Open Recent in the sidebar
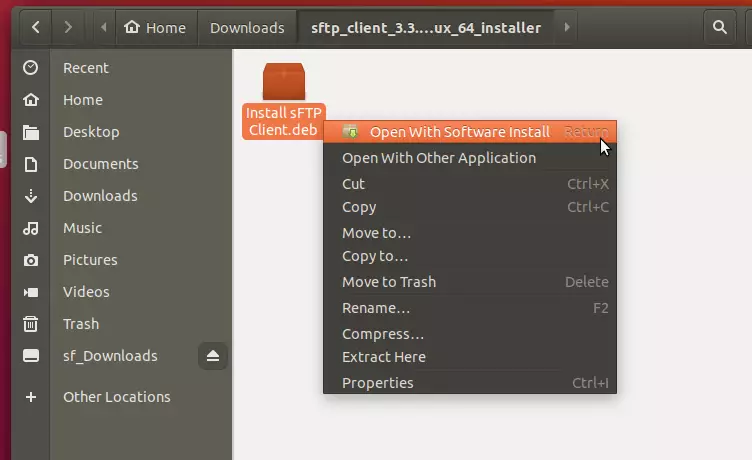 pos(86,68)
